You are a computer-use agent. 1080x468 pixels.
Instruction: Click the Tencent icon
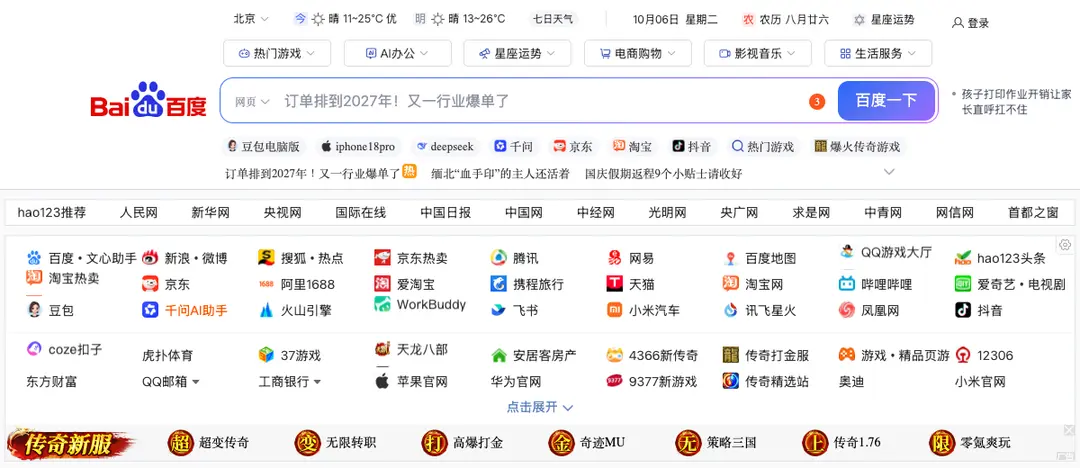(498, 258)
